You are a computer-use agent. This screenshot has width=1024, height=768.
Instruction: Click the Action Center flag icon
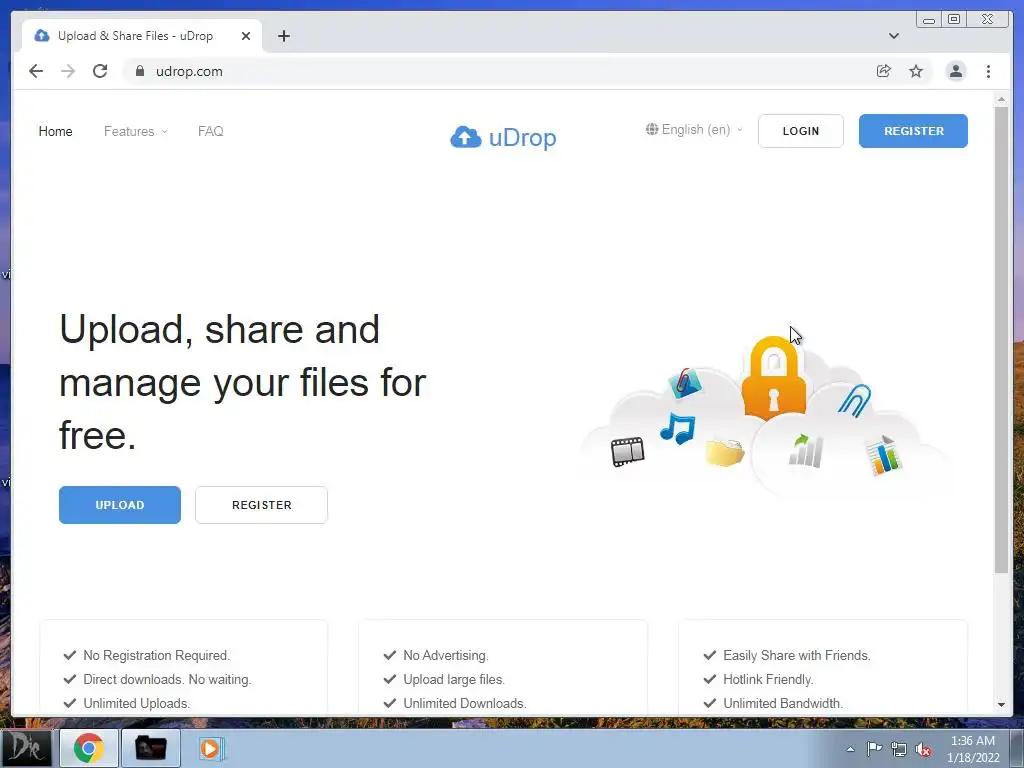click(874, 749)
